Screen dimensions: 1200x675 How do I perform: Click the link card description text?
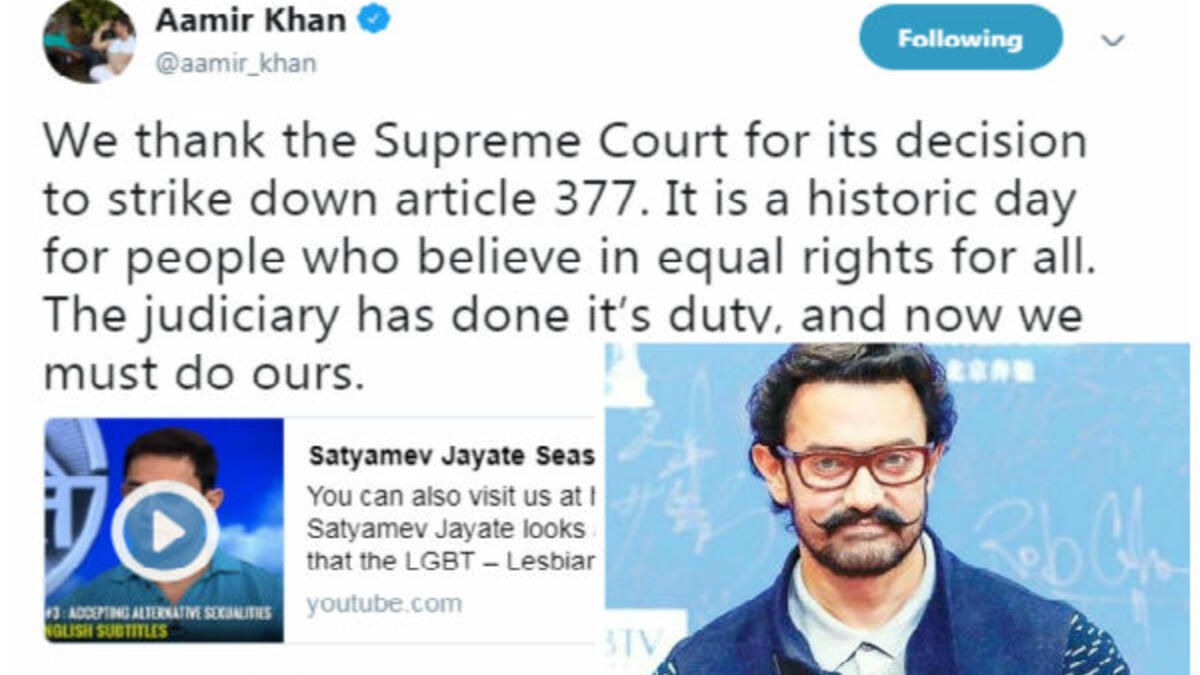(x=452, y=531)
